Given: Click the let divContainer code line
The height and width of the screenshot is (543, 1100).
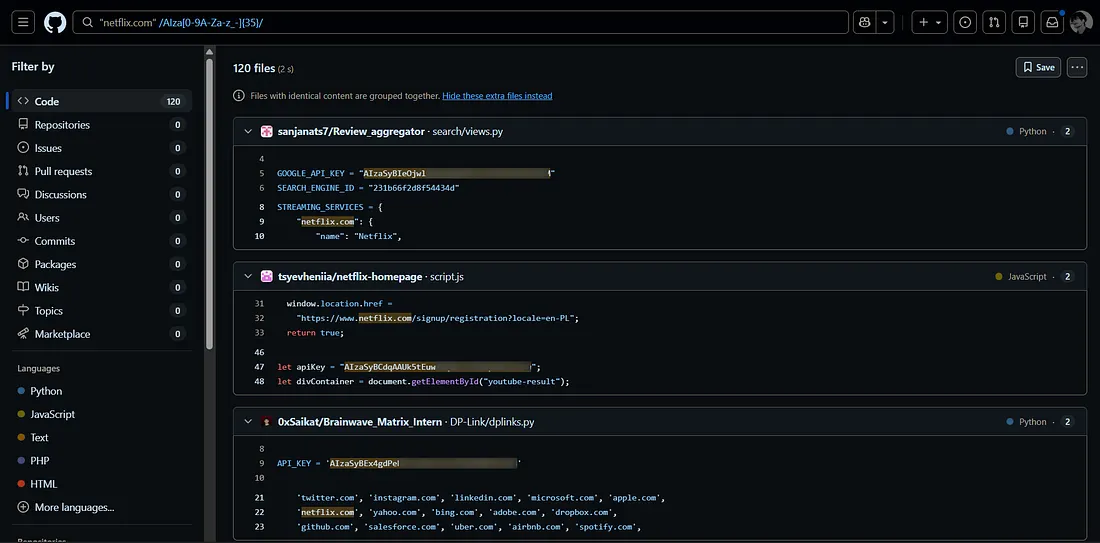Looking at the screenshot, I should pos(423,382).
